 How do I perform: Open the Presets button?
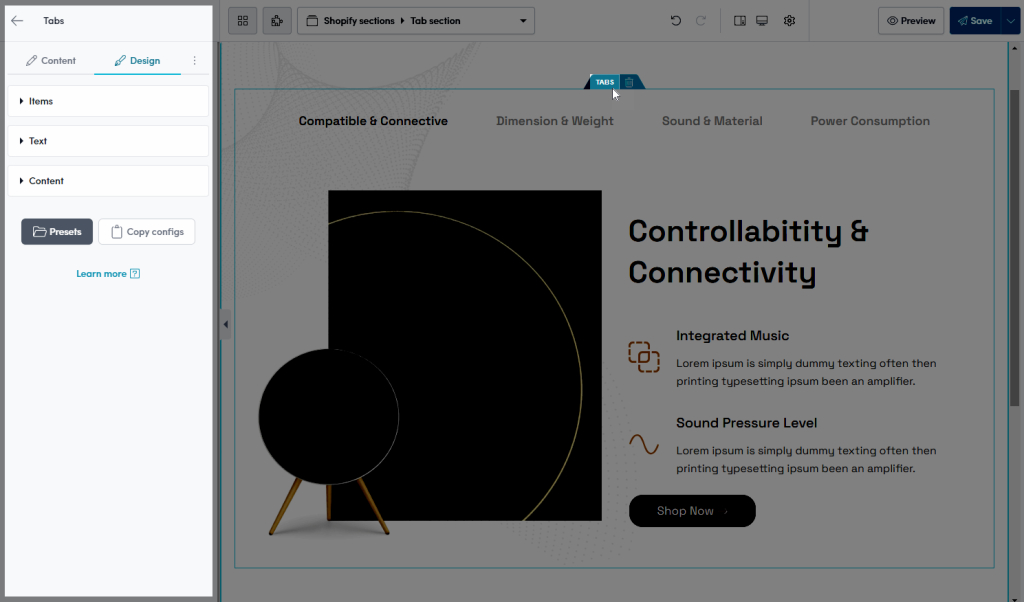coord(57,232)
